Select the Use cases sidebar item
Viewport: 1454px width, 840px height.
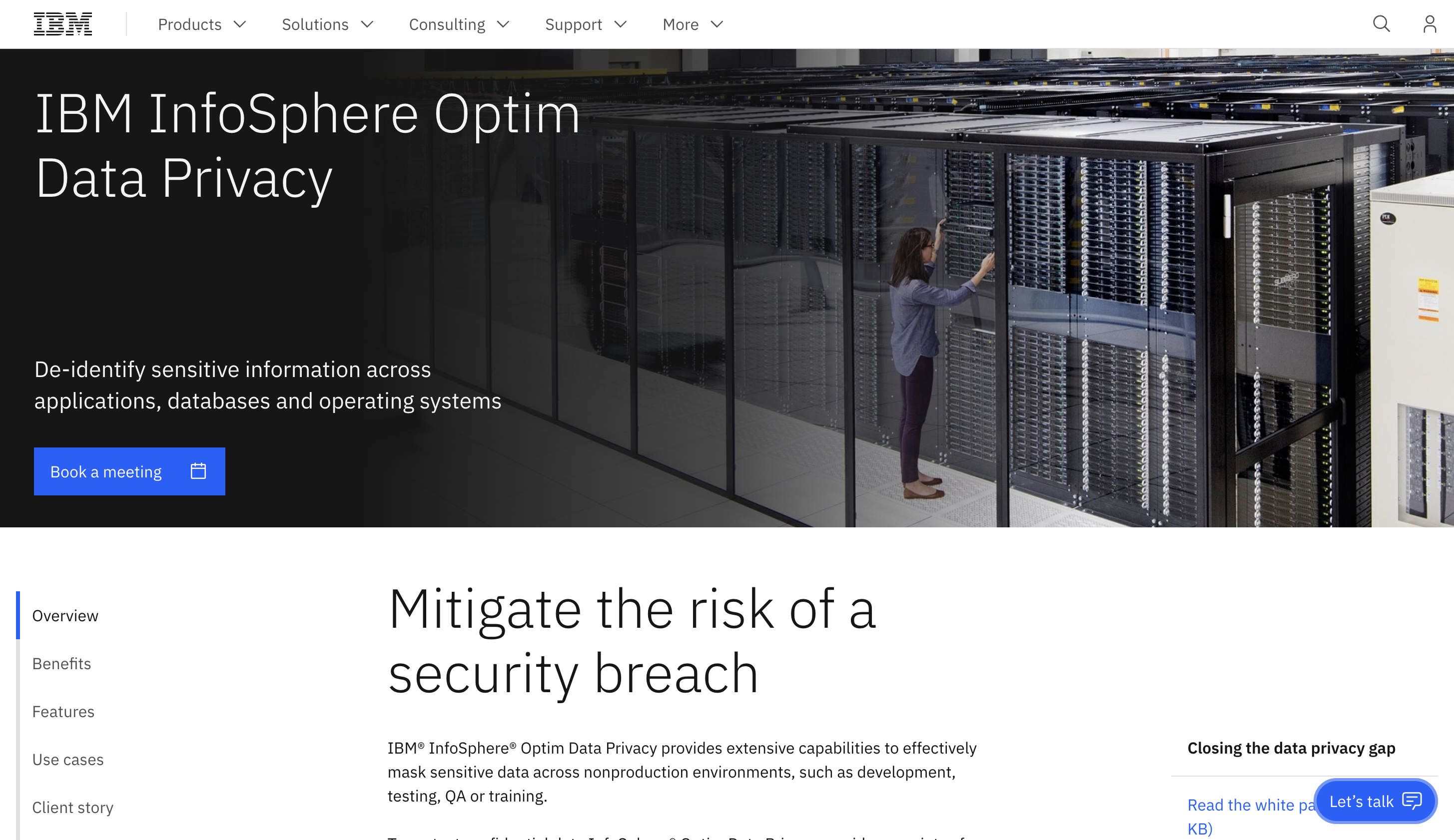point(68,759)
